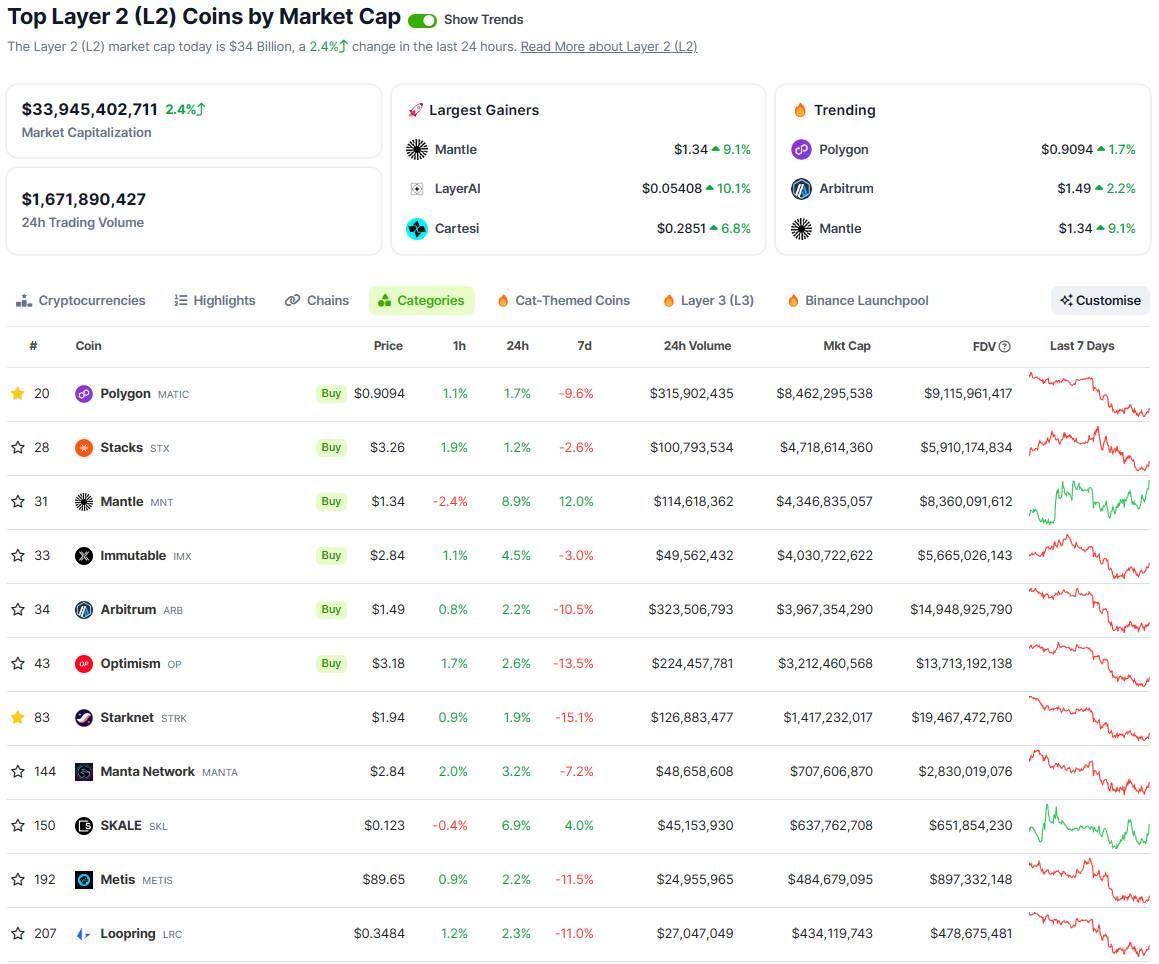Sort table by rank # column

click(33, 346)
